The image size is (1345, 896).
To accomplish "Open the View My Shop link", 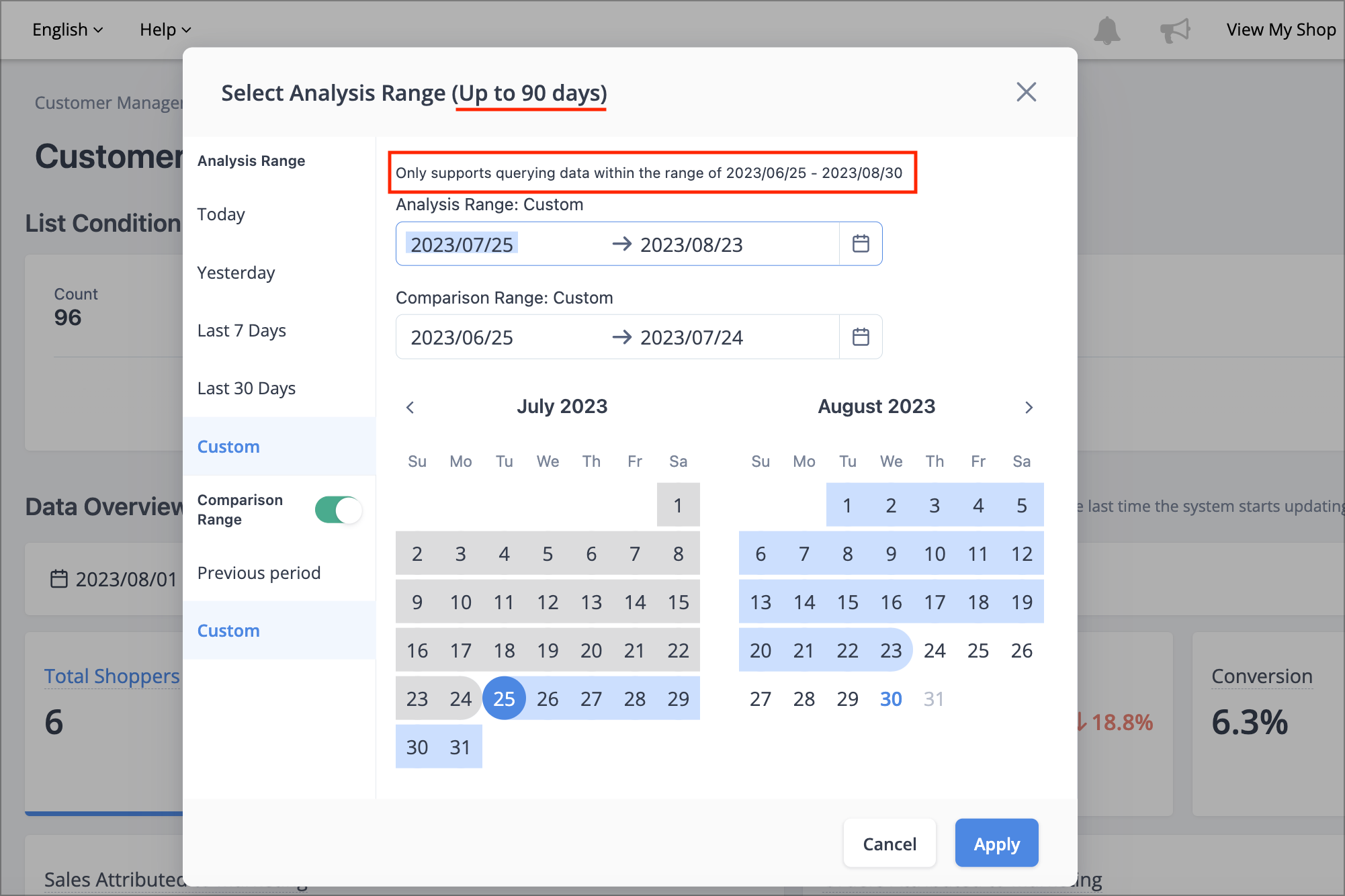I will pos(1281,30).
